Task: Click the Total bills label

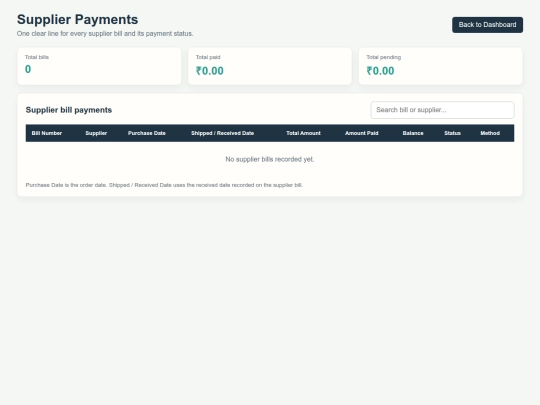Action: tap(37, 57)
